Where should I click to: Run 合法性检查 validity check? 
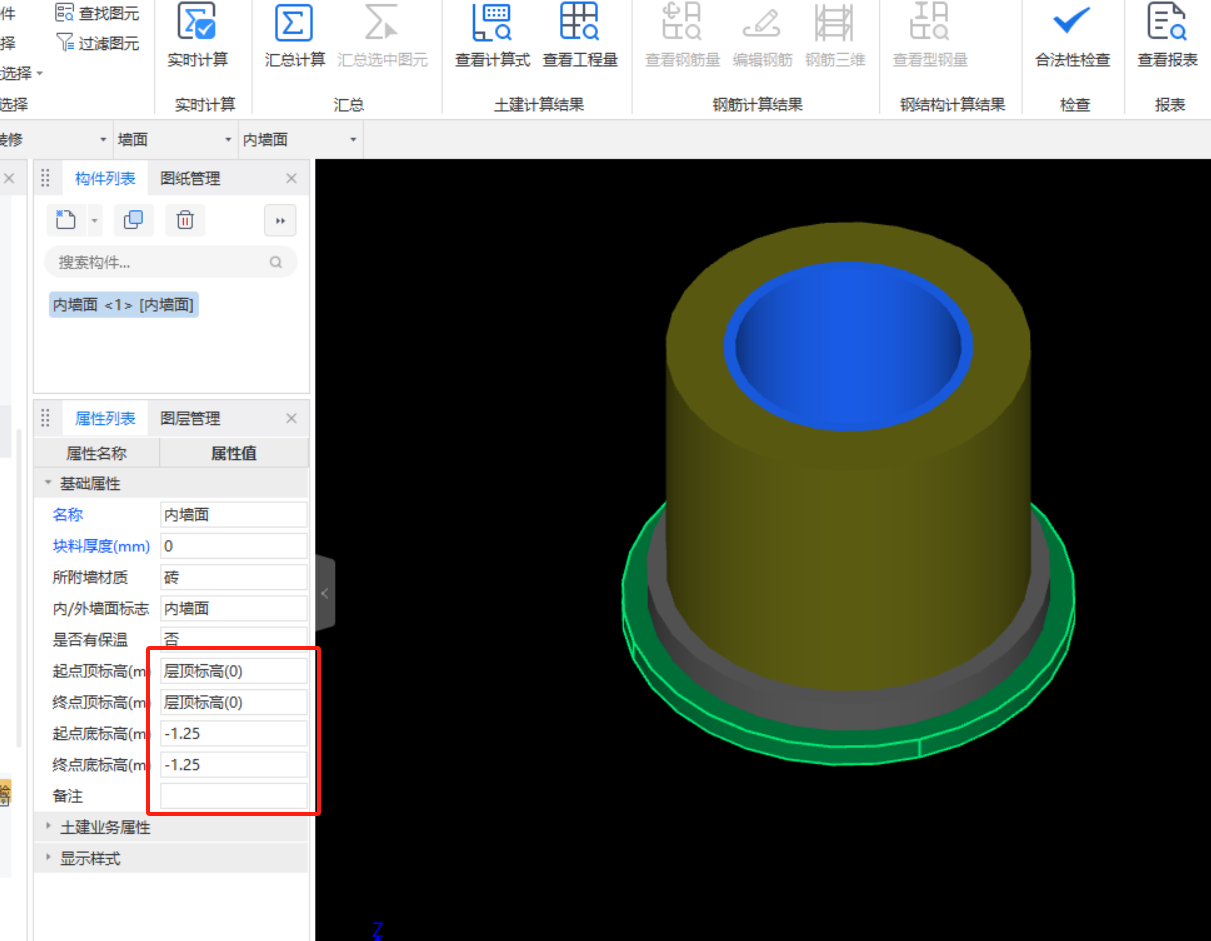coord(1072,36)
